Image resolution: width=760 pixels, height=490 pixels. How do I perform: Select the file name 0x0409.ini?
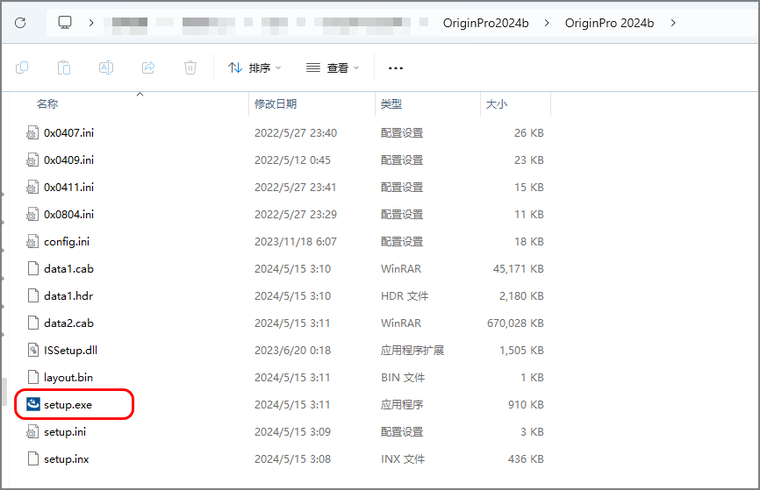tap(69, 160)
